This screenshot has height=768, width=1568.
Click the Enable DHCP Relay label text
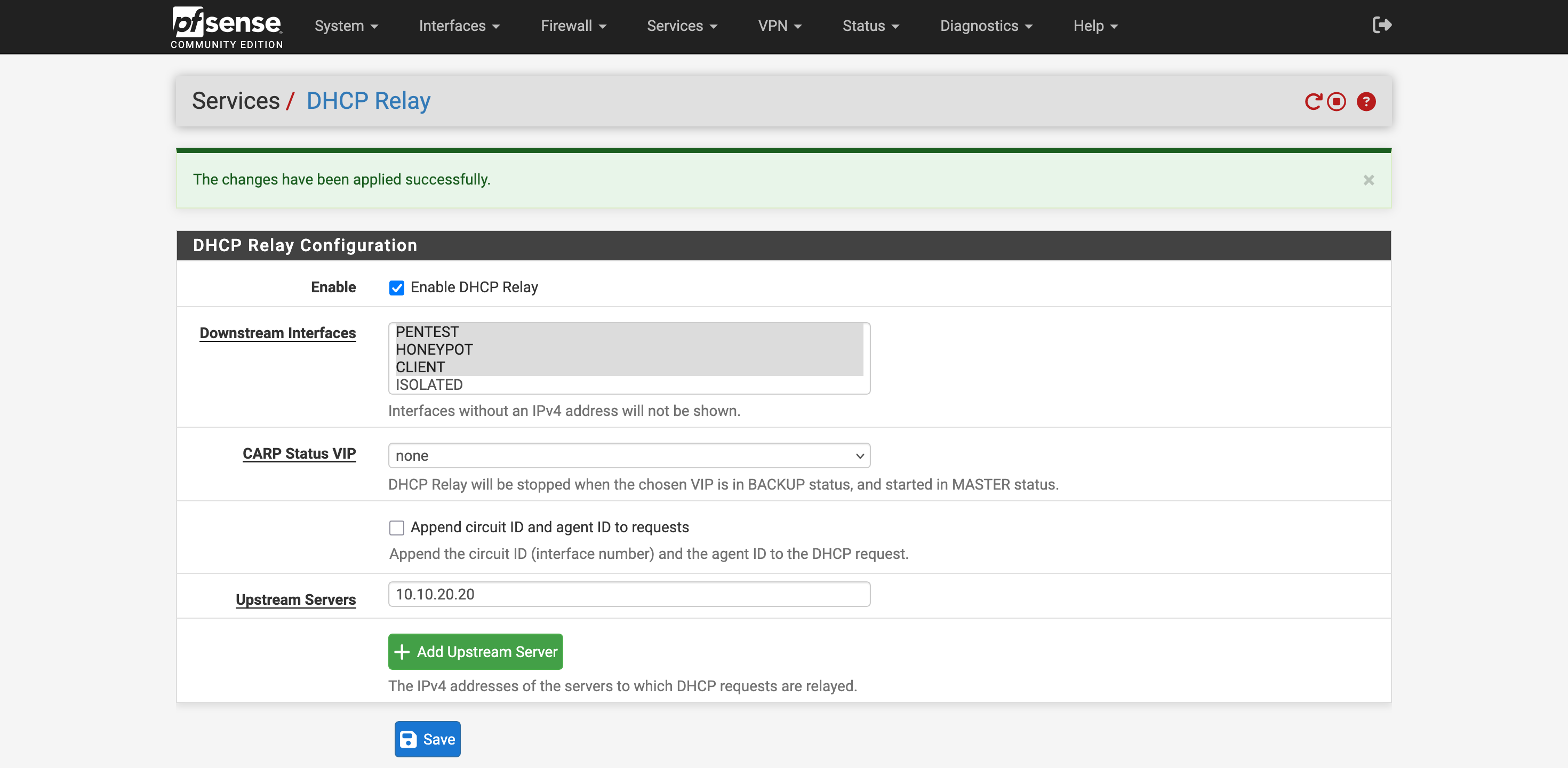[474, 287]
